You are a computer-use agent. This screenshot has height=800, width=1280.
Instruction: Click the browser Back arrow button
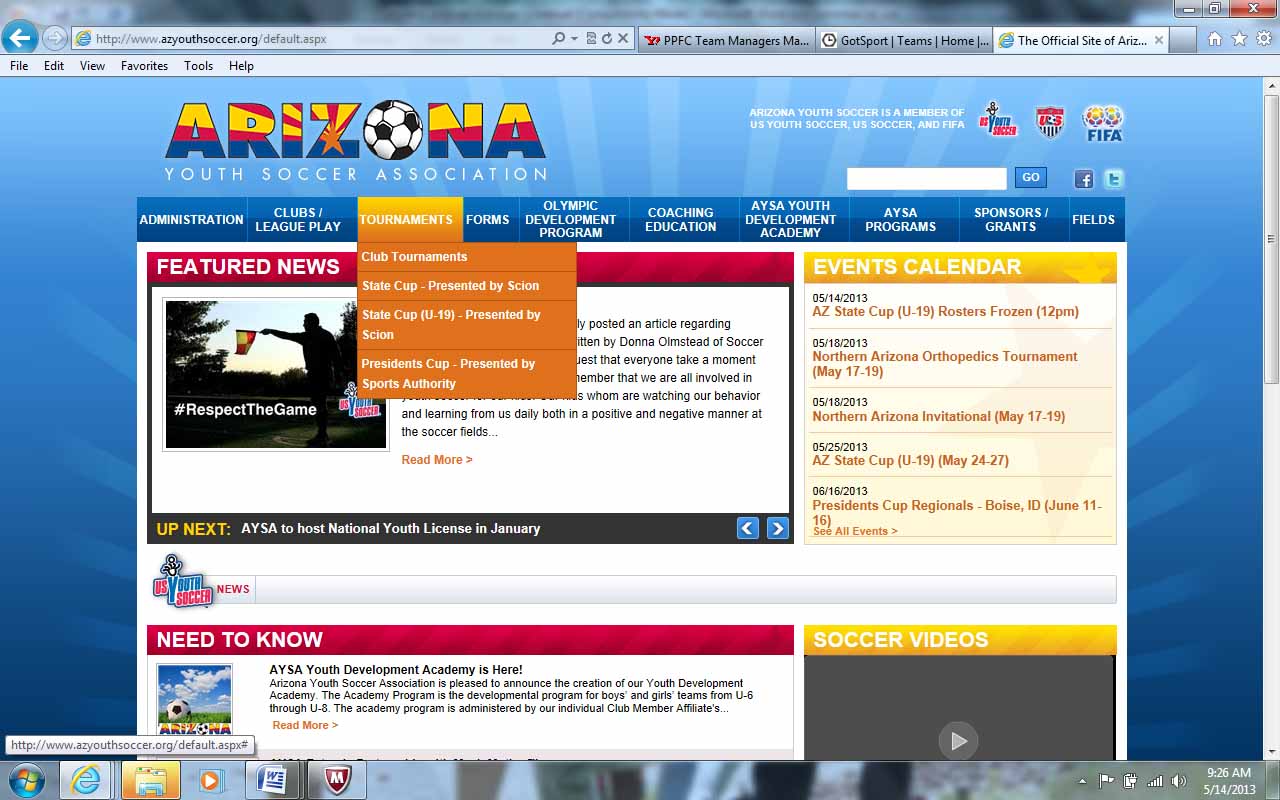[x=20, y=39]
